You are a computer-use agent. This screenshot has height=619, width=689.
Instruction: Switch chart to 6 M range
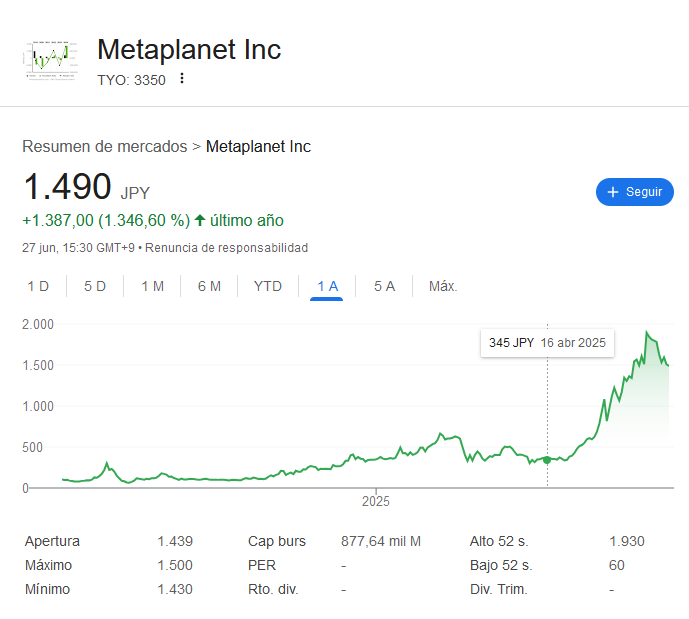209,286
